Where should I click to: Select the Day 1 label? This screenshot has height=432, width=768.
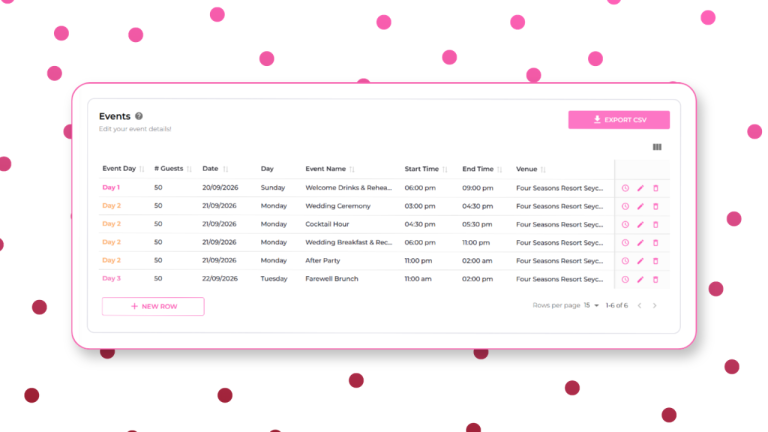[x=111, y=187]
